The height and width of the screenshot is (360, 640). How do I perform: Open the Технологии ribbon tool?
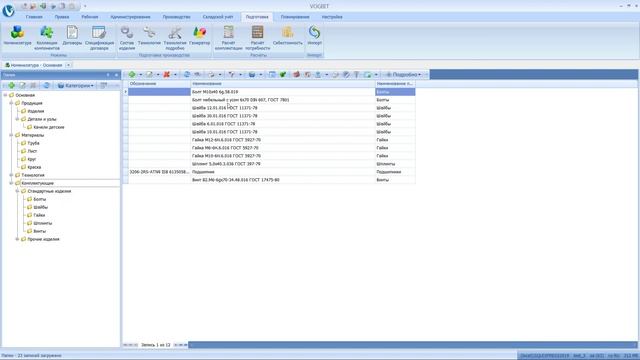click(x=149, y=35)
